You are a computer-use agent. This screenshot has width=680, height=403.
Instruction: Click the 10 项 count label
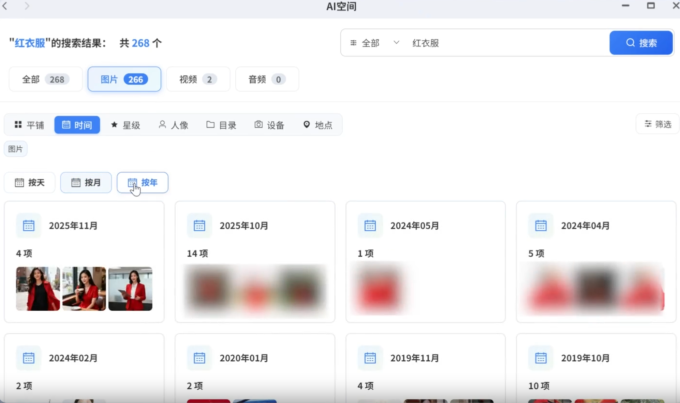pyautogui.click(x=539, y=386)
